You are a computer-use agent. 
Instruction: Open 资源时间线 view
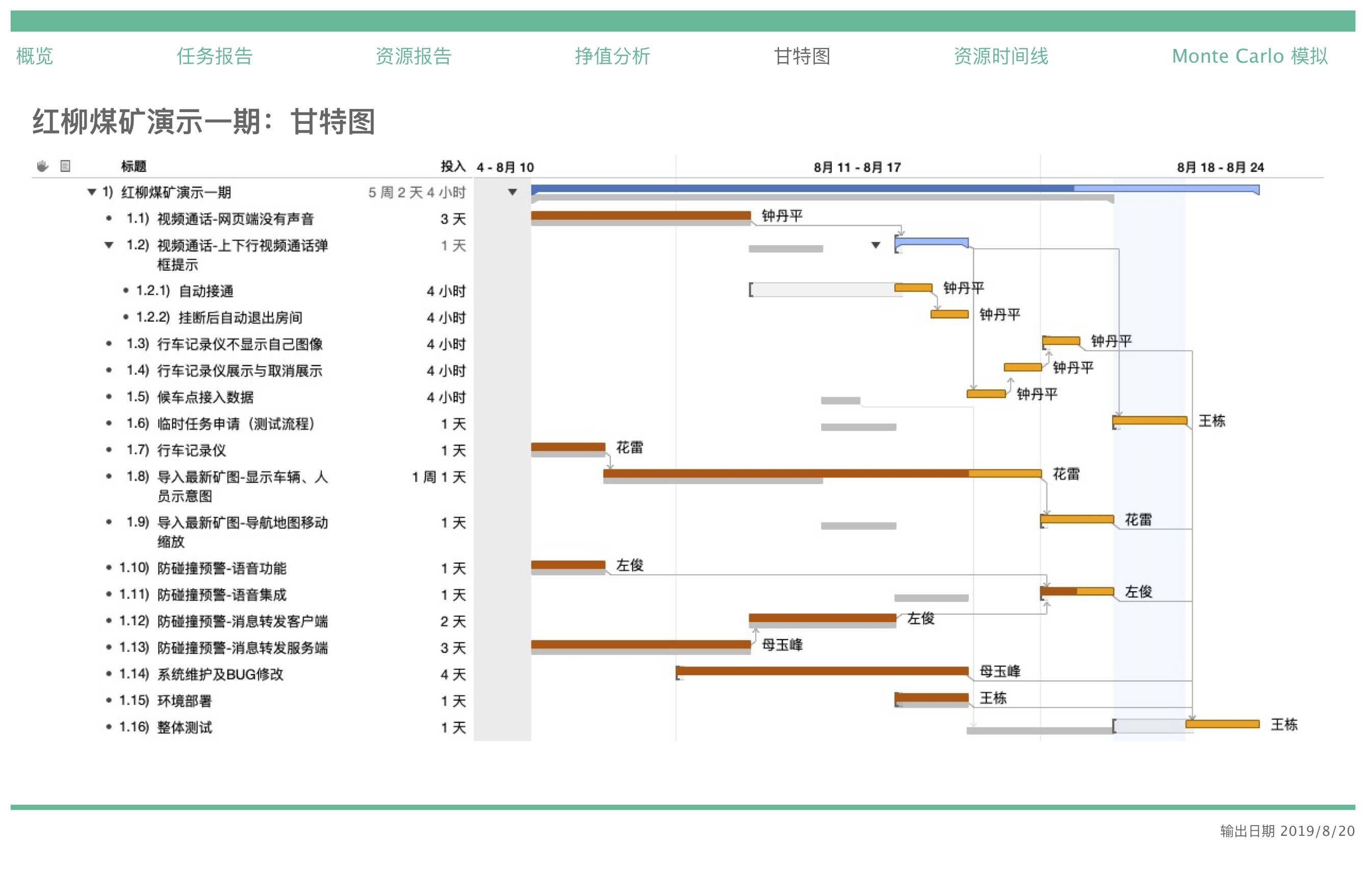[x=1000, y=56]
